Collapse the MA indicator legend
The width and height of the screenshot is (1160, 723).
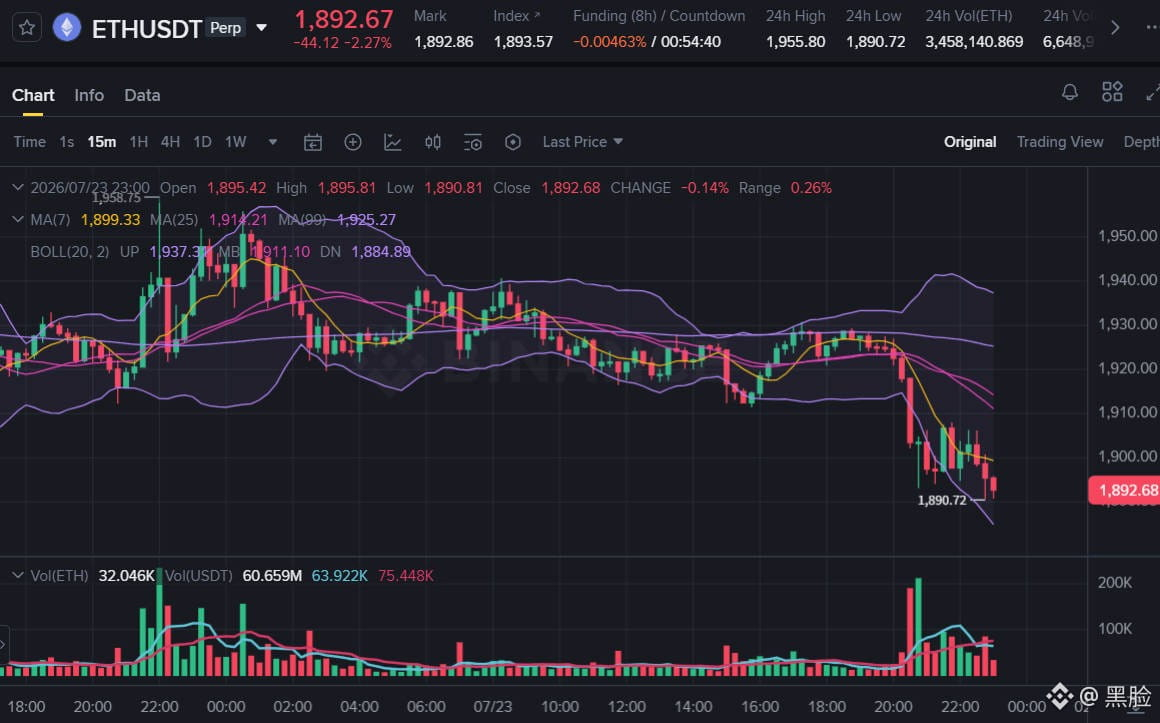[18, 220]
